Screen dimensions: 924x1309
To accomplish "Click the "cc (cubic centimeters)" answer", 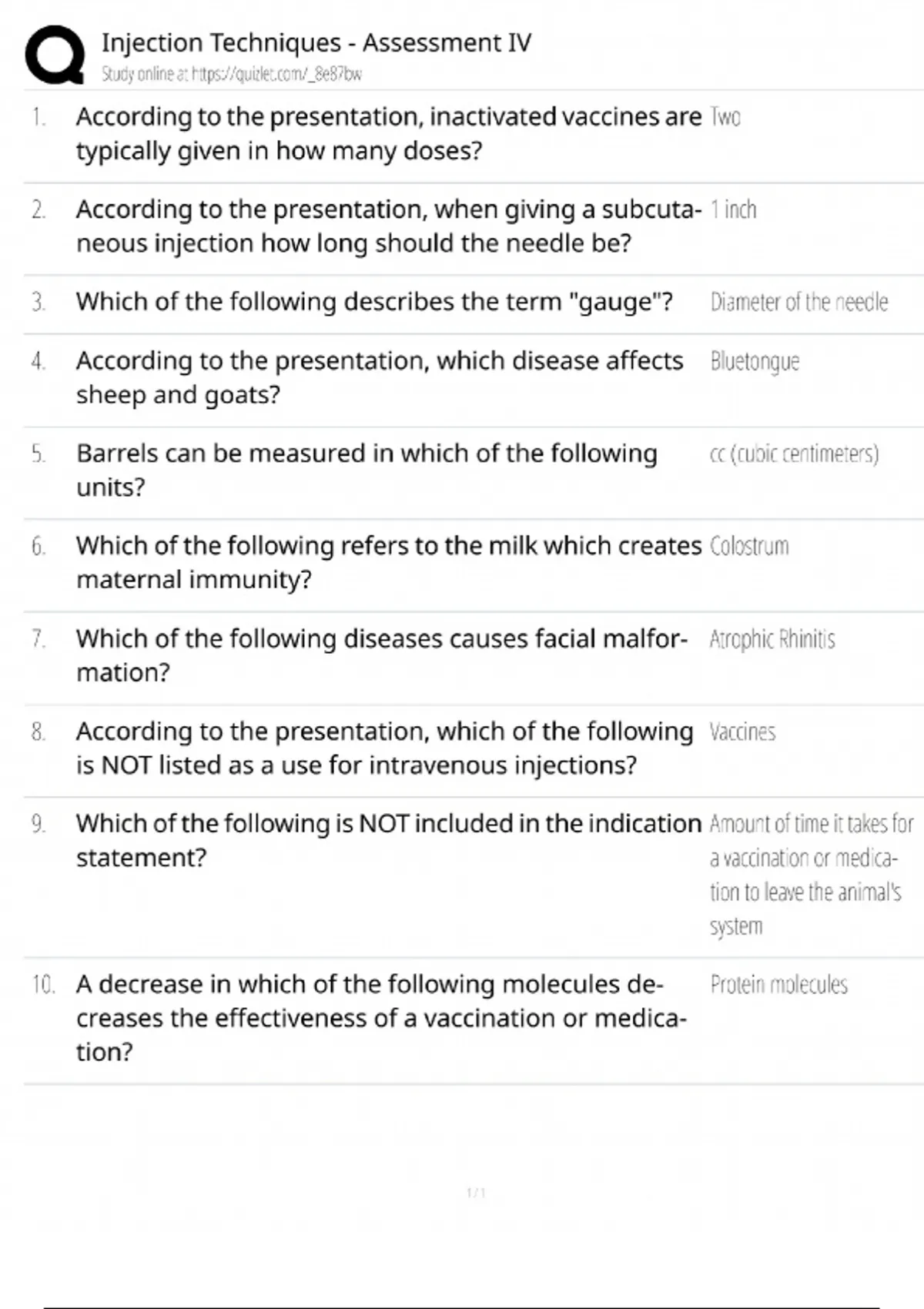I will click(794, 454).
